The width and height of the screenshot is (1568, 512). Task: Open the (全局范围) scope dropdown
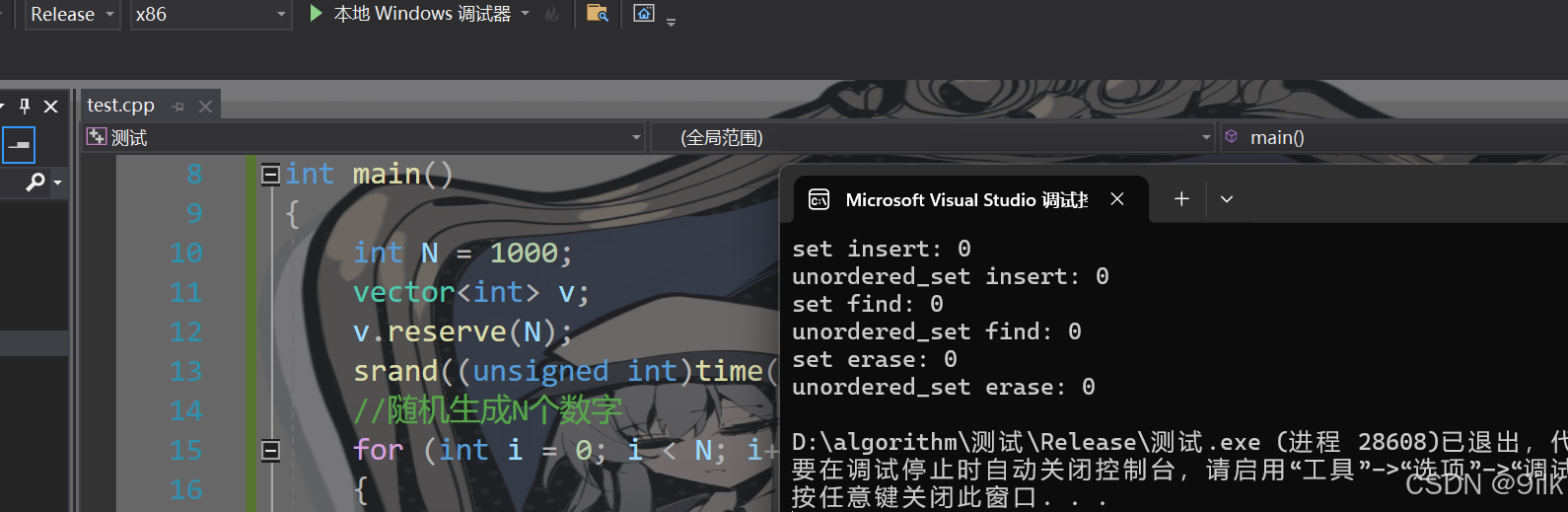tap(933, 137)
